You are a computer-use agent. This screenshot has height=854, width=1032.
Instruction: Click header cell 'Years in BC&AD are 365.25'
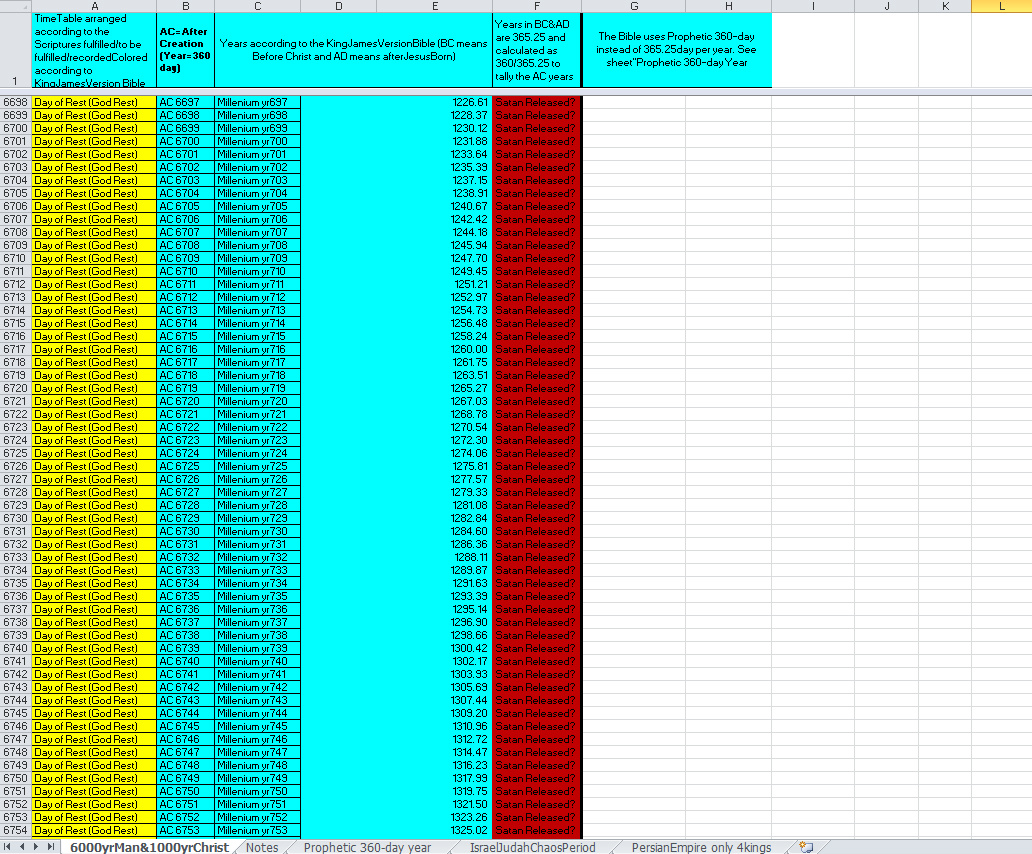pyautogui.click(x=537, y=50)
